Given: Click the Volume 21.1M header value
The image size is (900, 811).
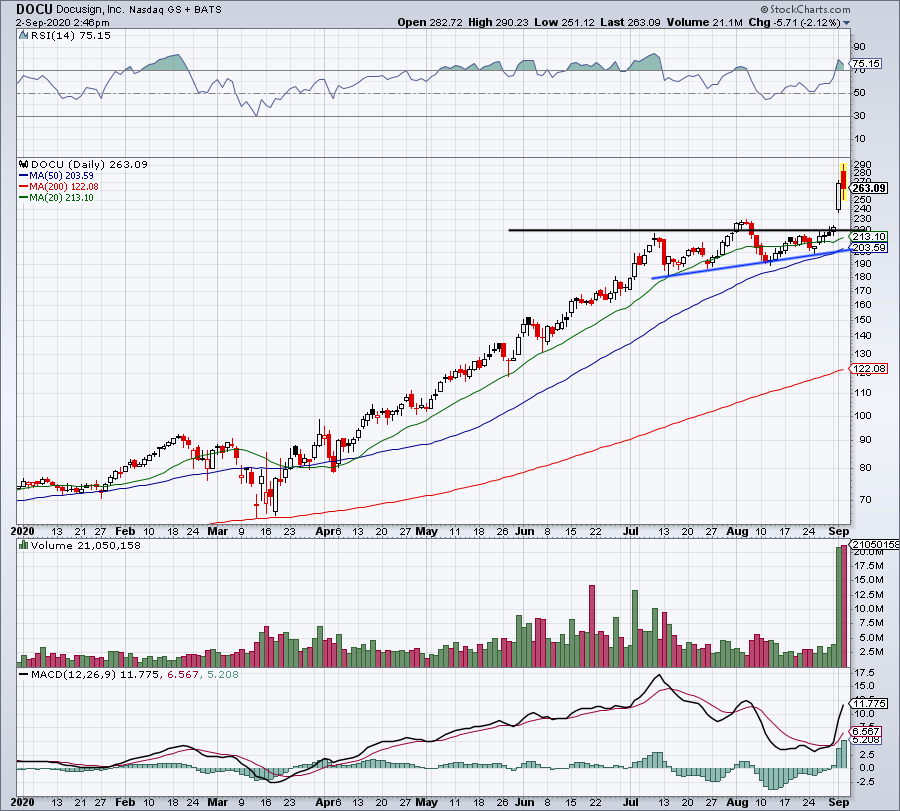Looking at the screenshot, I should [705, 22].
